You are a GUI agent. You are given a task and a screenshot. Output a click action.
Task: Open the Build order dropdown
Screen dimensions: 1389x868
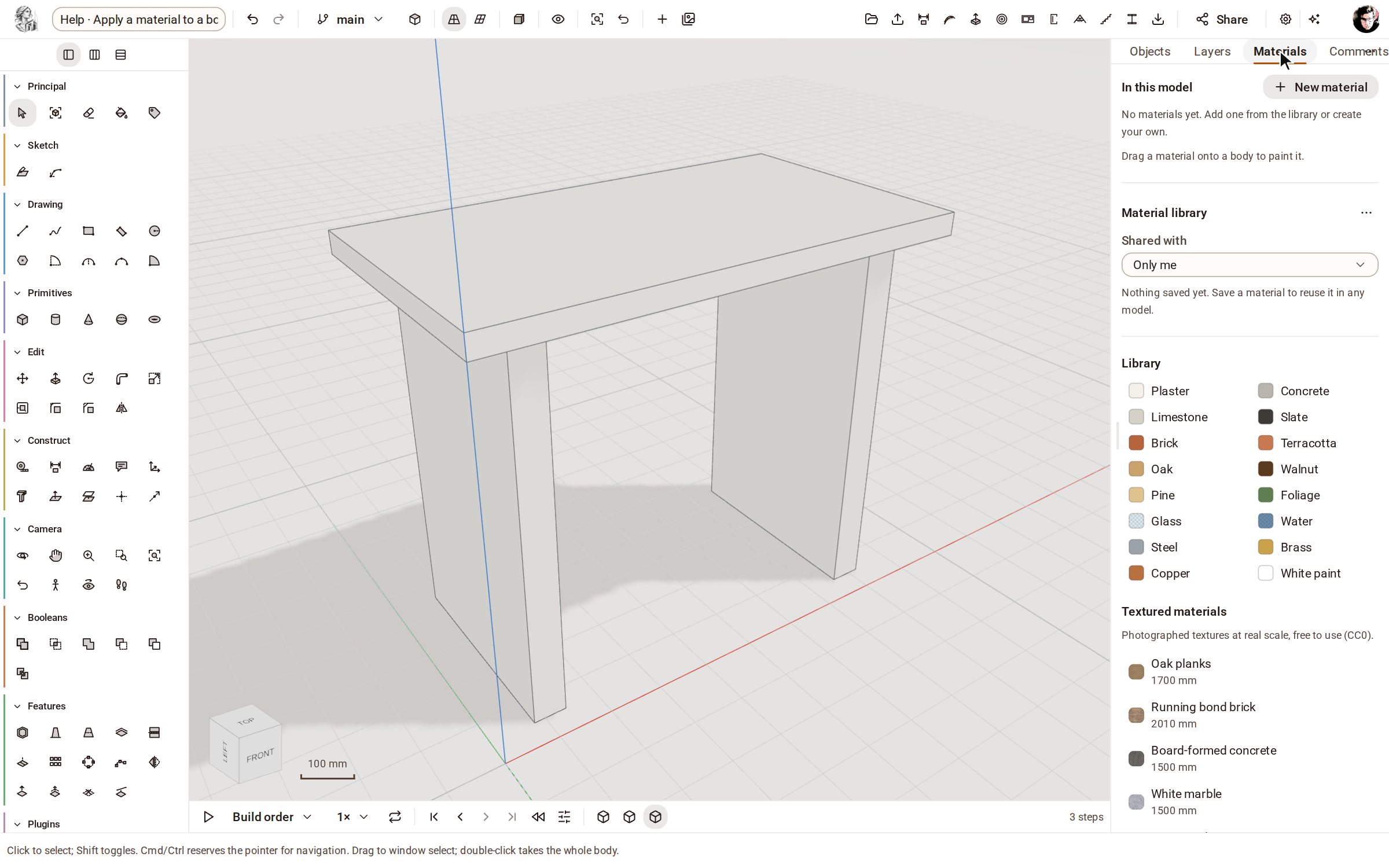click(x=272, y=816)
